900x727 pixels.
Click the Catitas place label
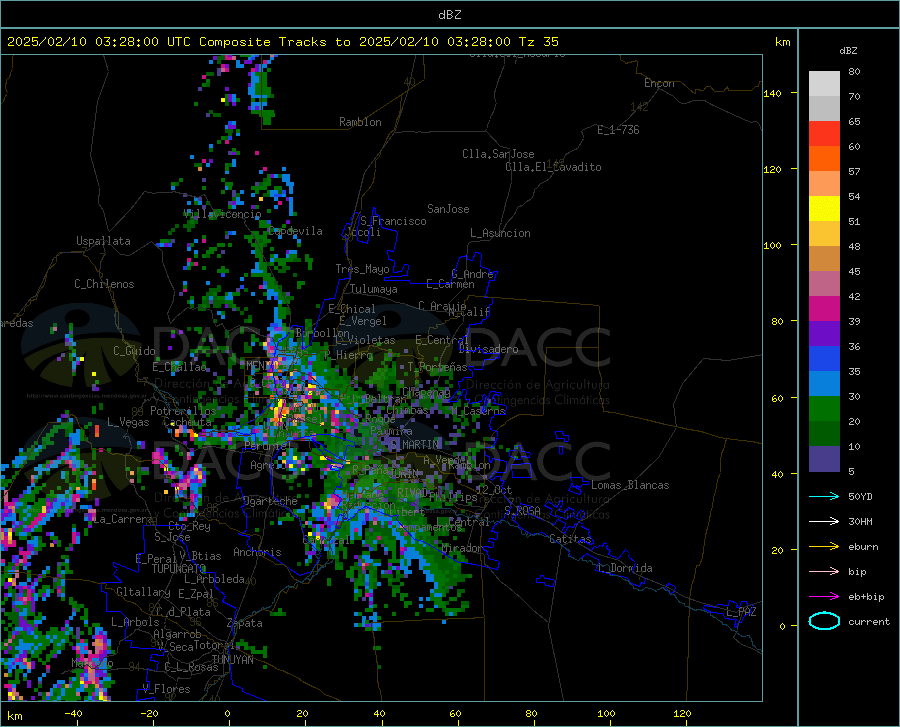[x=571, y=539]
